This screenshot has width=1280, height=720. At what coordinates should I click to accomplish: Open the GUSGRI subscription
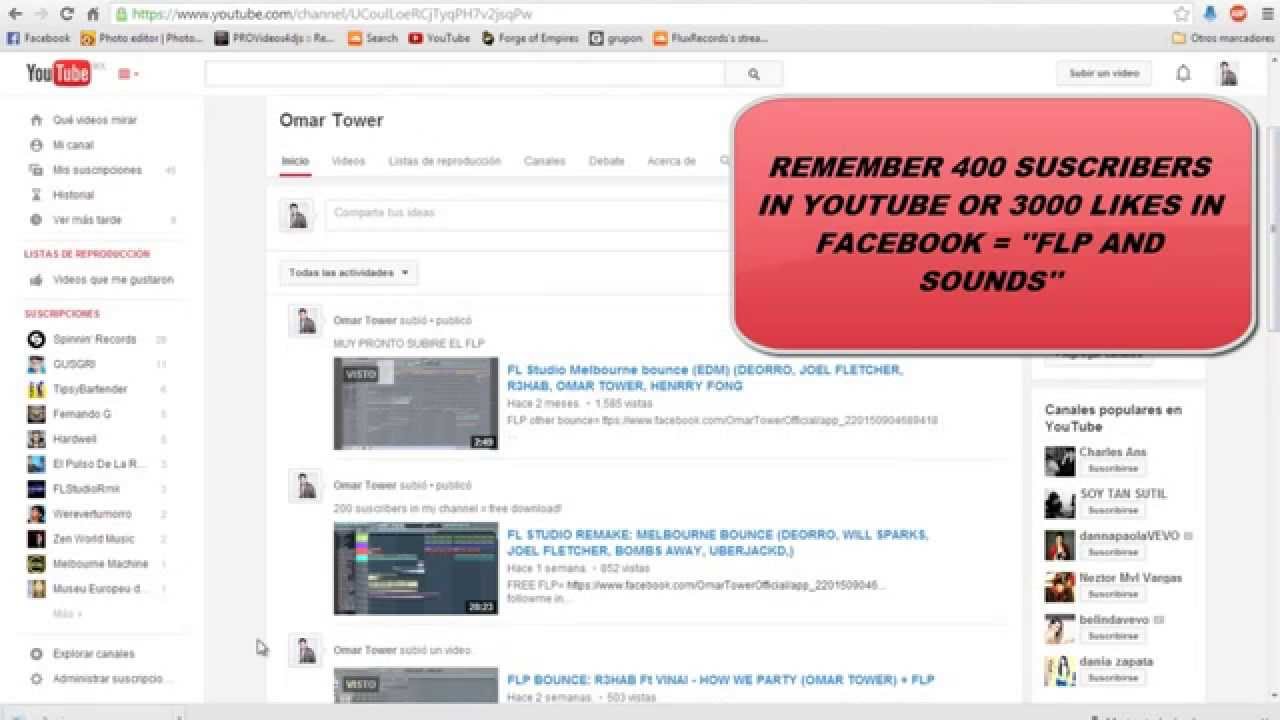coord(74,364)
